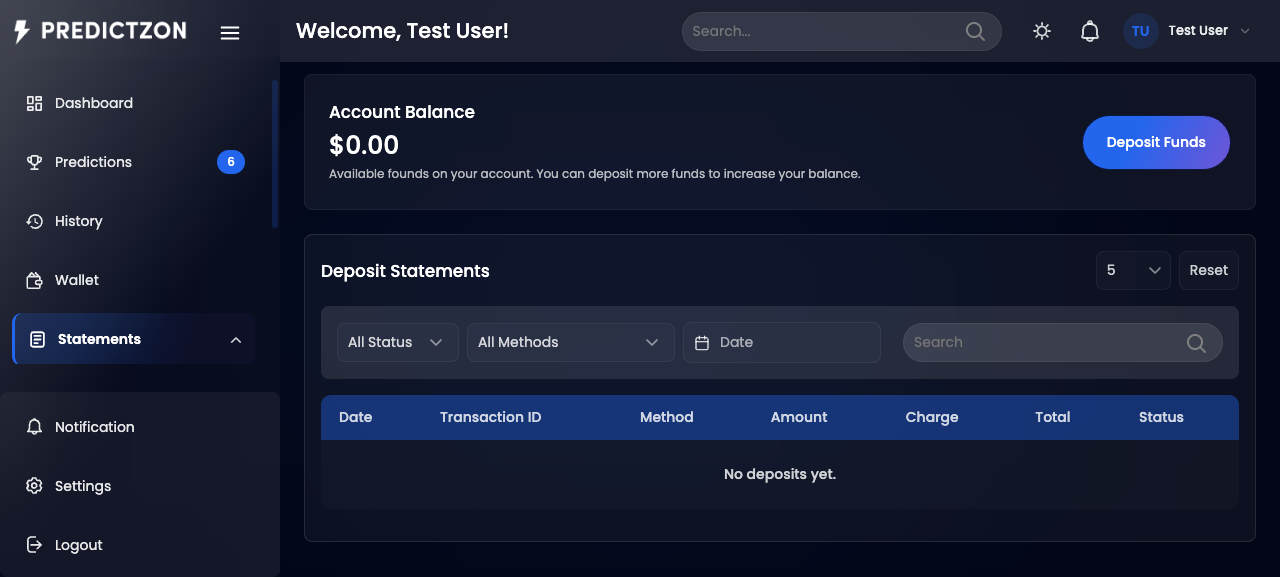Open notifications from the header bell icon
1280x577 pixels.
[1090, 31]
